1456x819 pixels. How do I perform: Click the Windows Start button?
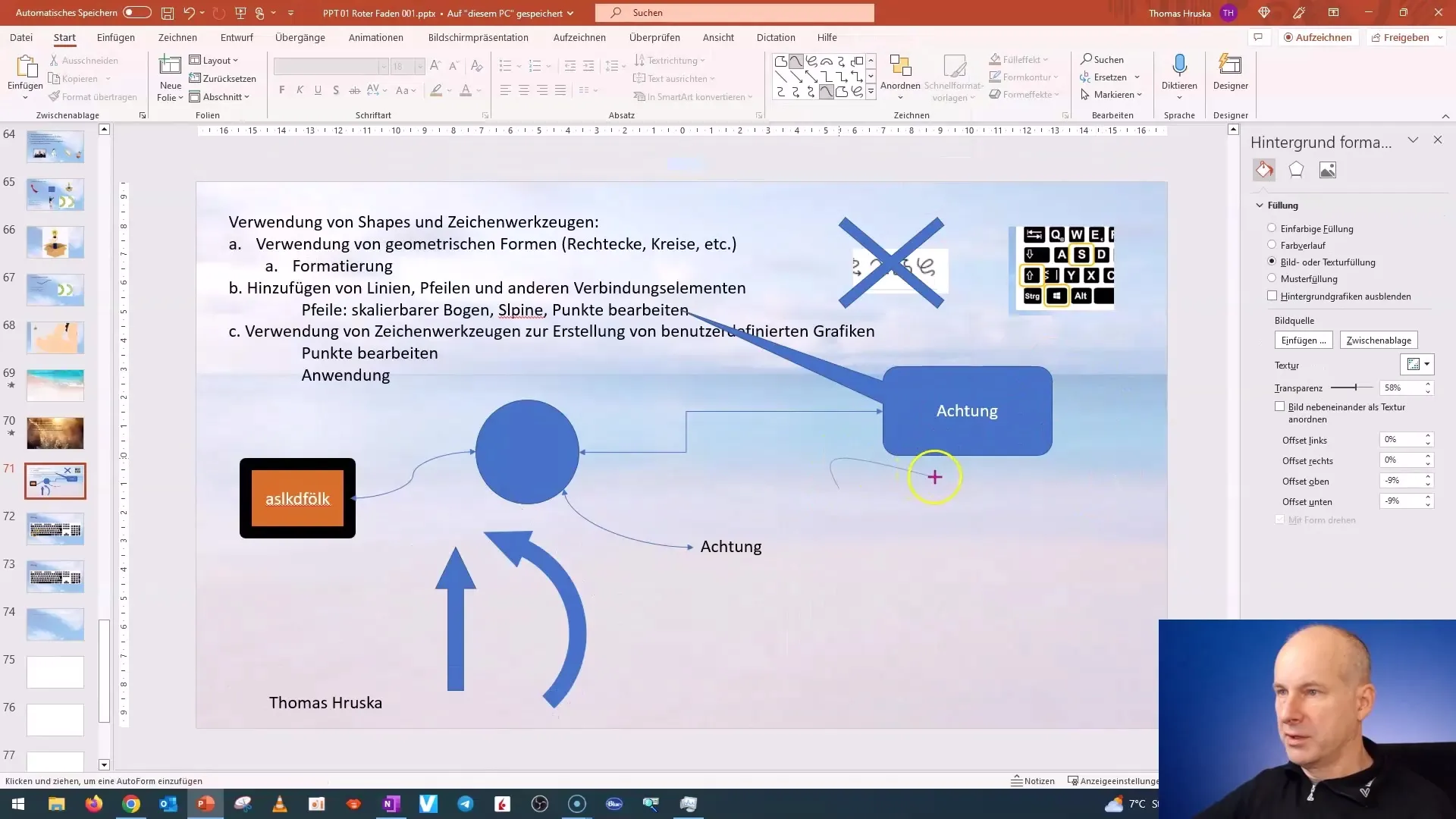18,804
